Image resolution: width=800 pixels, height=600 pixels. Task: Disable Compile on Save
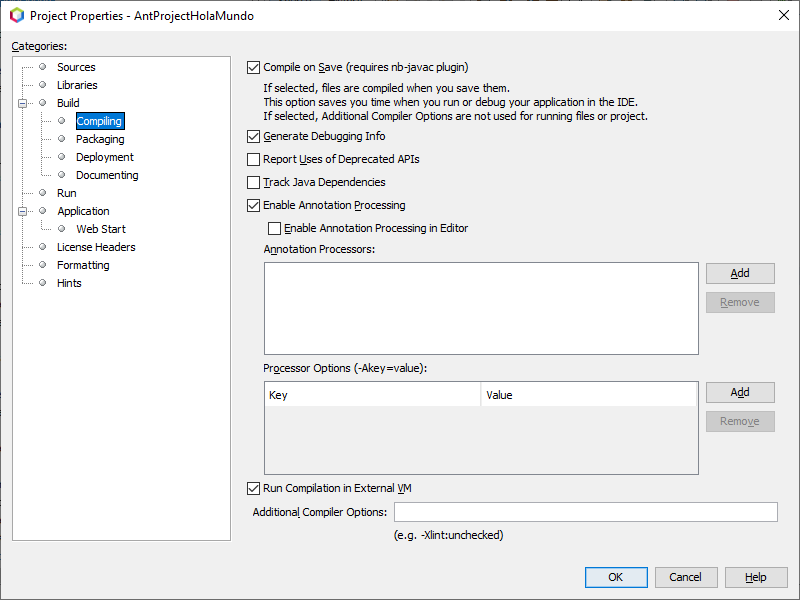coord(253,67)
